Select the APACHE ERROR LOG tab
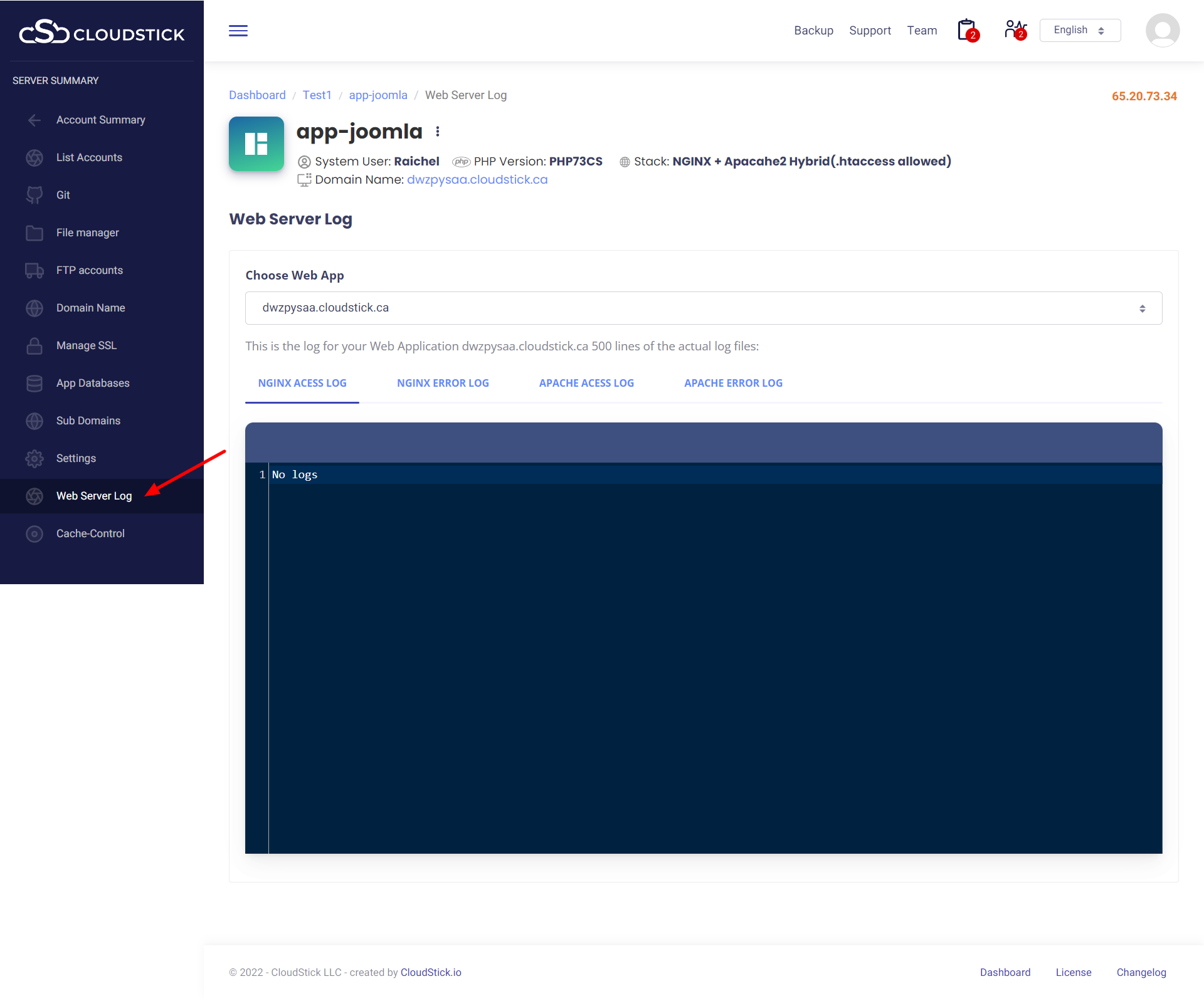The height and width of the screenshot is (1001, 1204). coord(733,383)
